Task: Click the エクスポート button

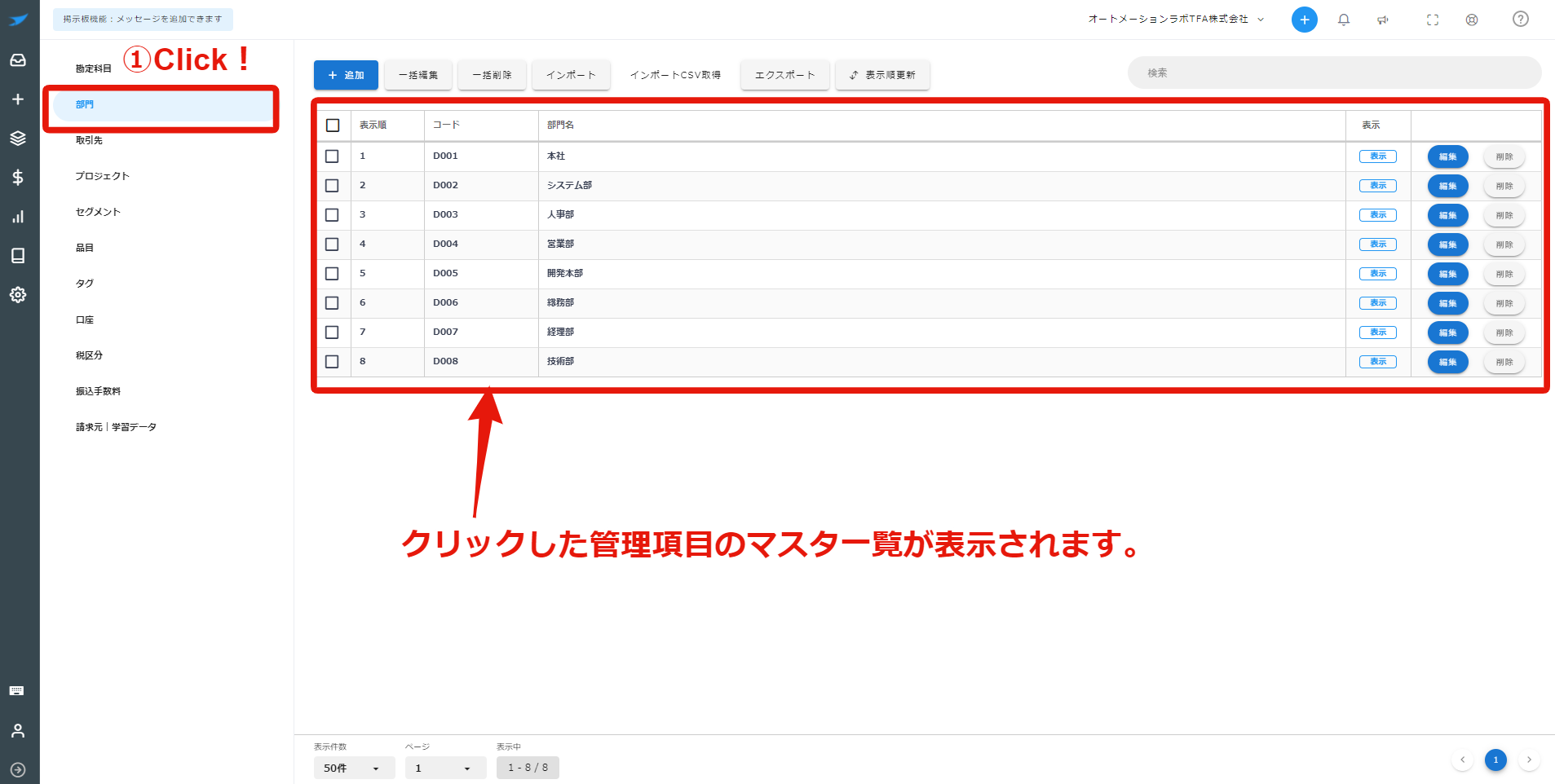Action: [x=785, y=75]
